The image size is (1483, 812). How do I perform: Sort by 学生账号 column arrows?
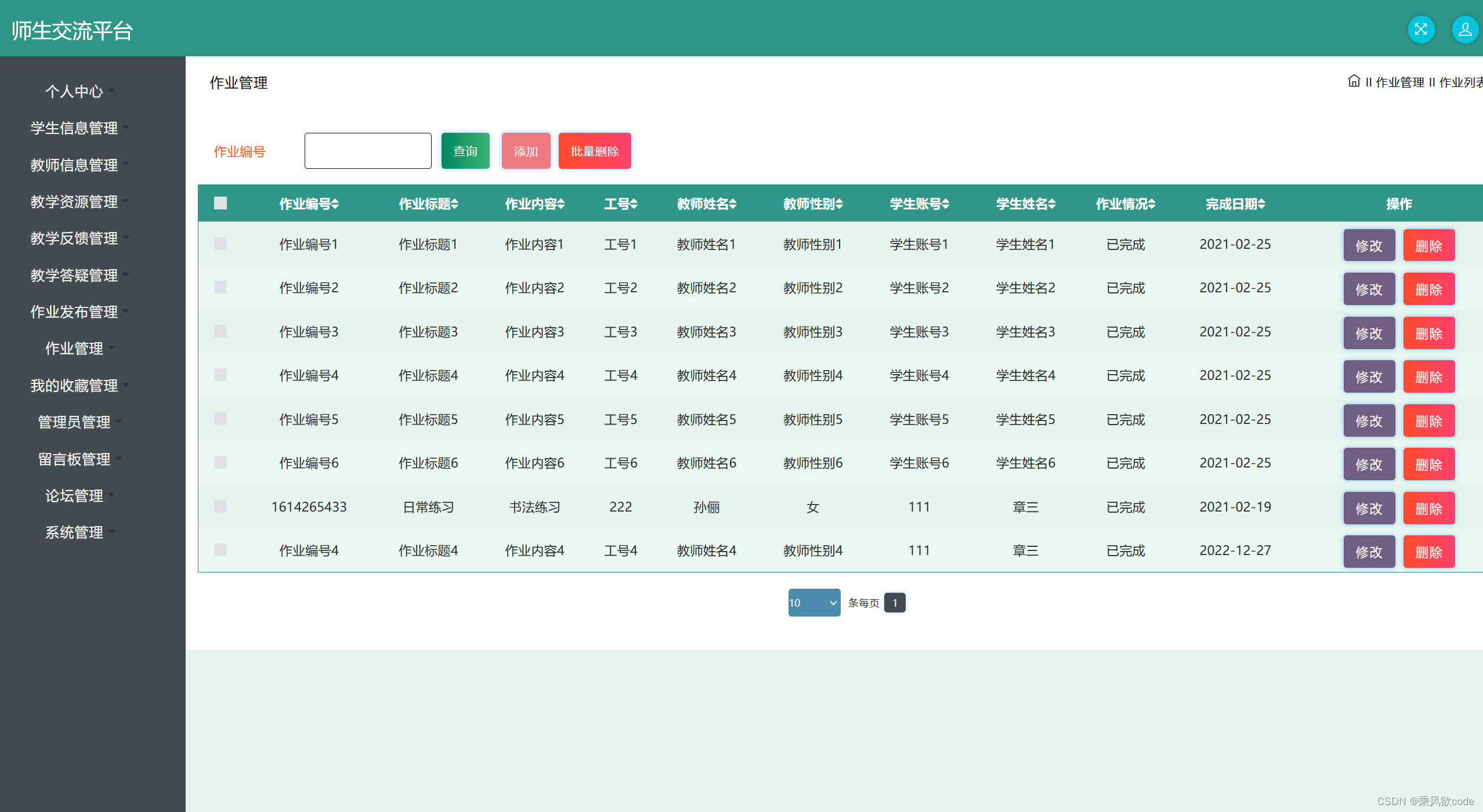946,204
